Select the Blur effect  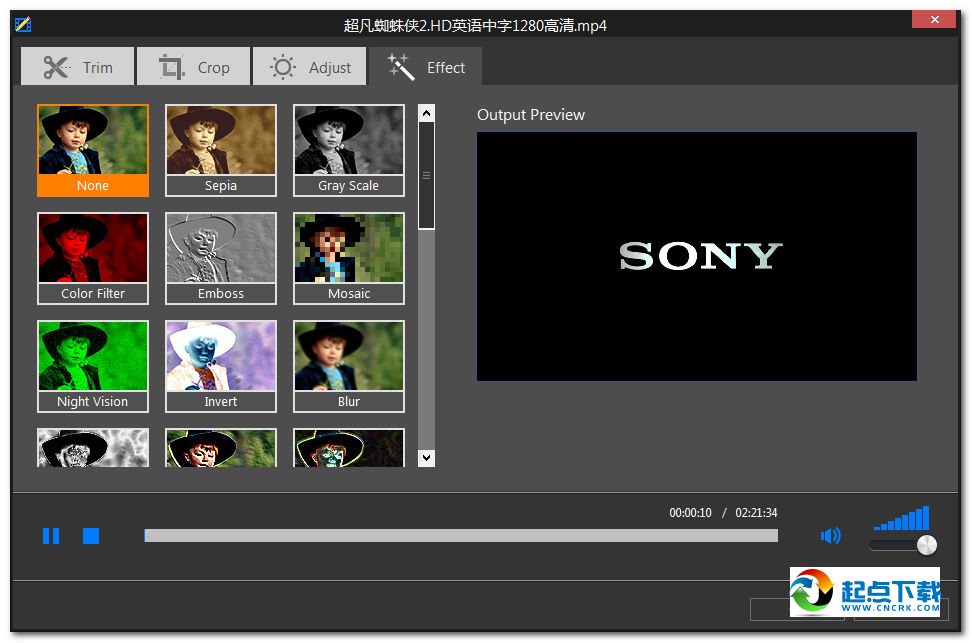point(349,366)
